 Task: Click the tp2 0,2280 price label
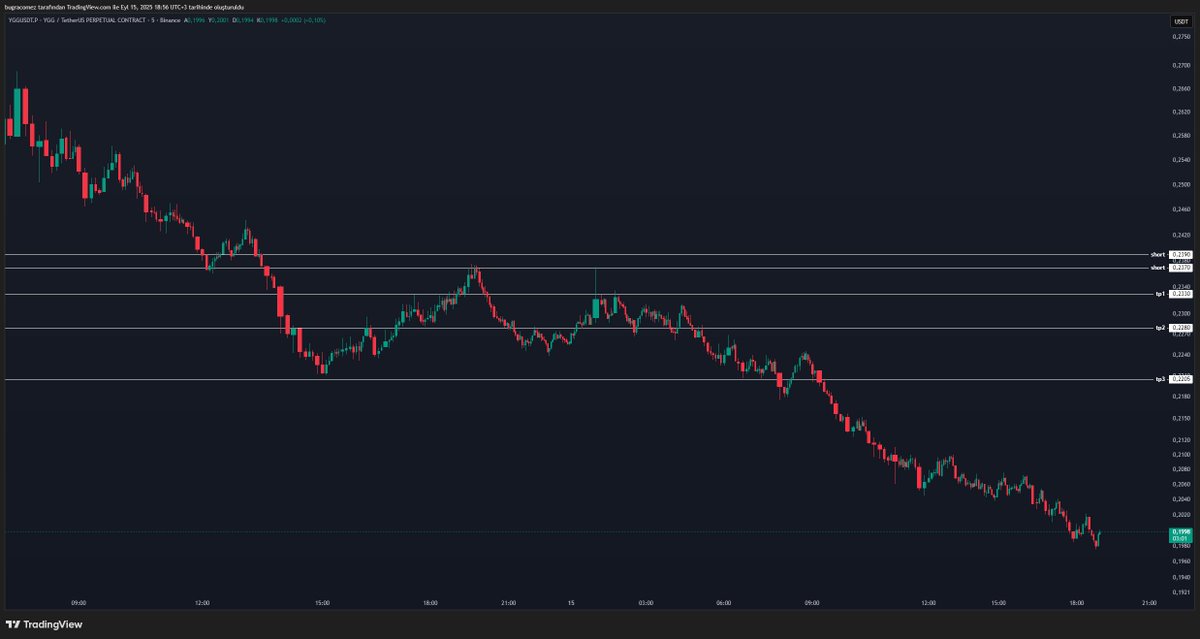click(x=1181, y=328)
